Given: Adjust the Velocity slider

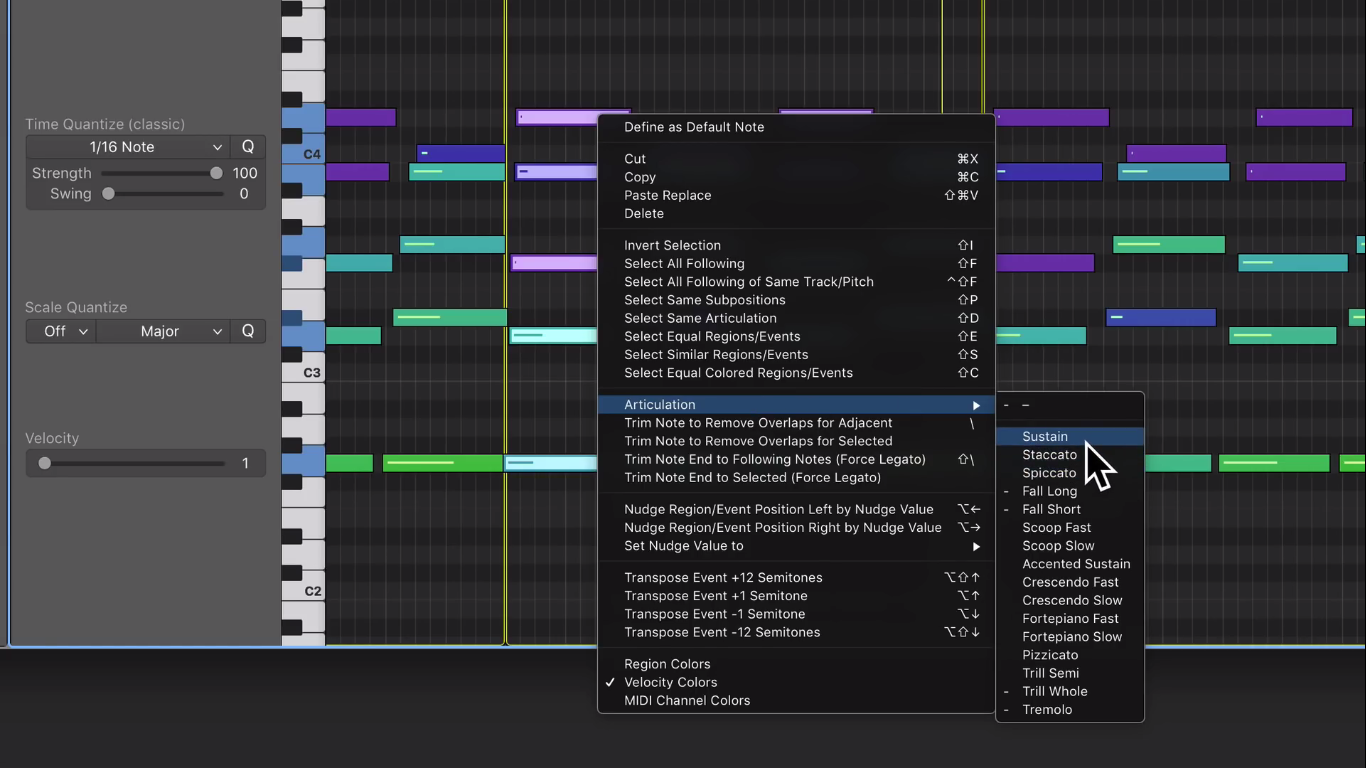Looking at the screenshot, I should (x=131, y=463).
